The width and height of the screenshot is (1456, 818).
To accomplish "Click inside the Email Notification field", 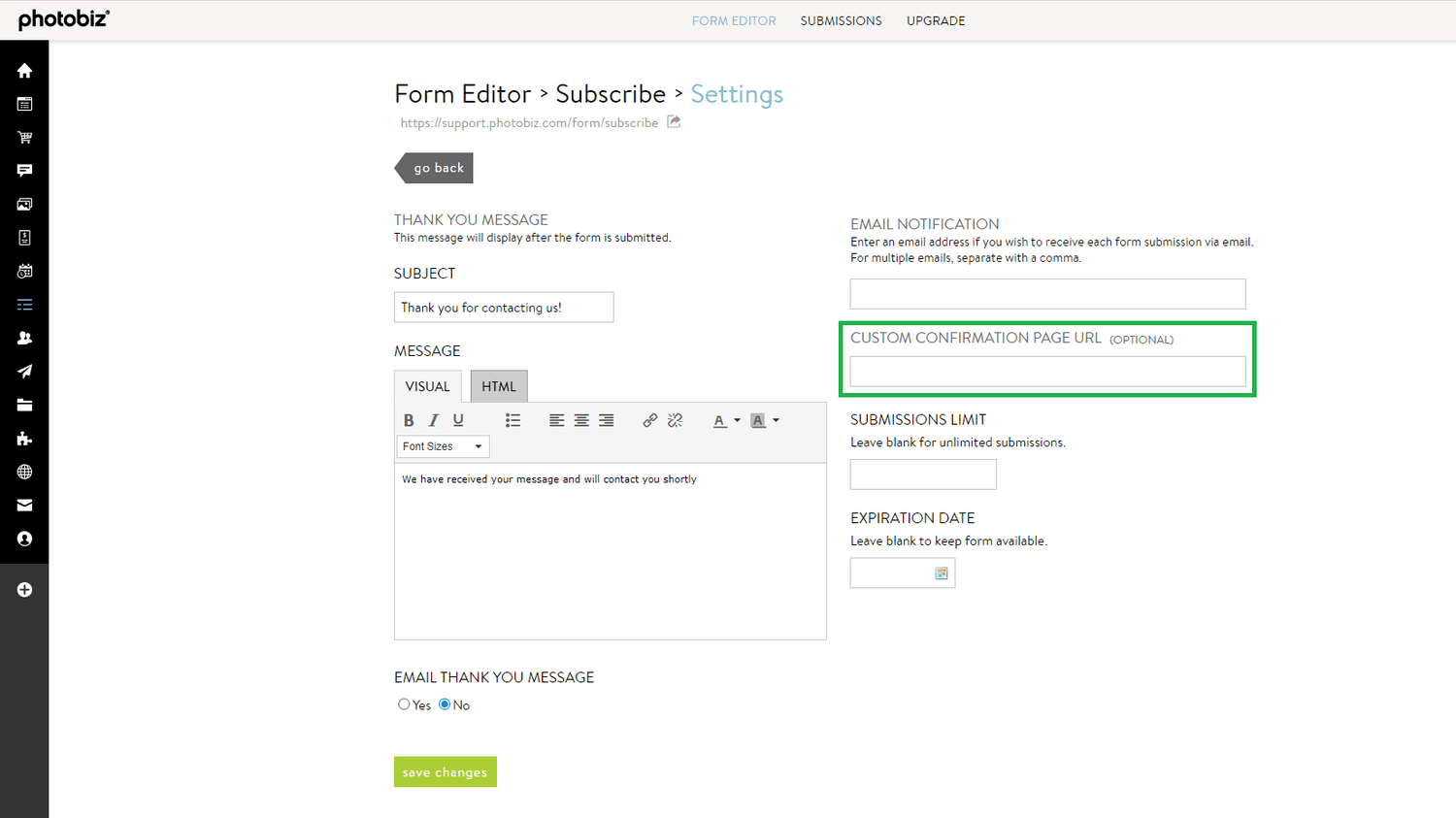I will [1046, 293].
